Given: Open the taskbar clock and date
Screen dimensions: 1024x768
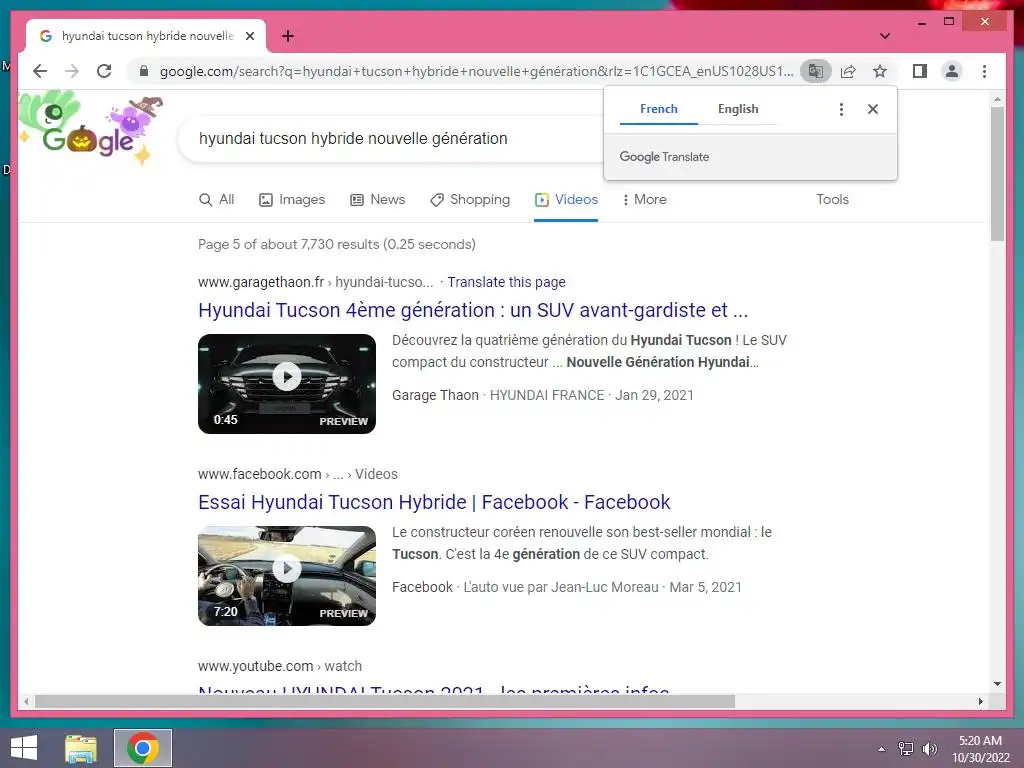Looking at the screenshot, I should click(x=980, y=749).
